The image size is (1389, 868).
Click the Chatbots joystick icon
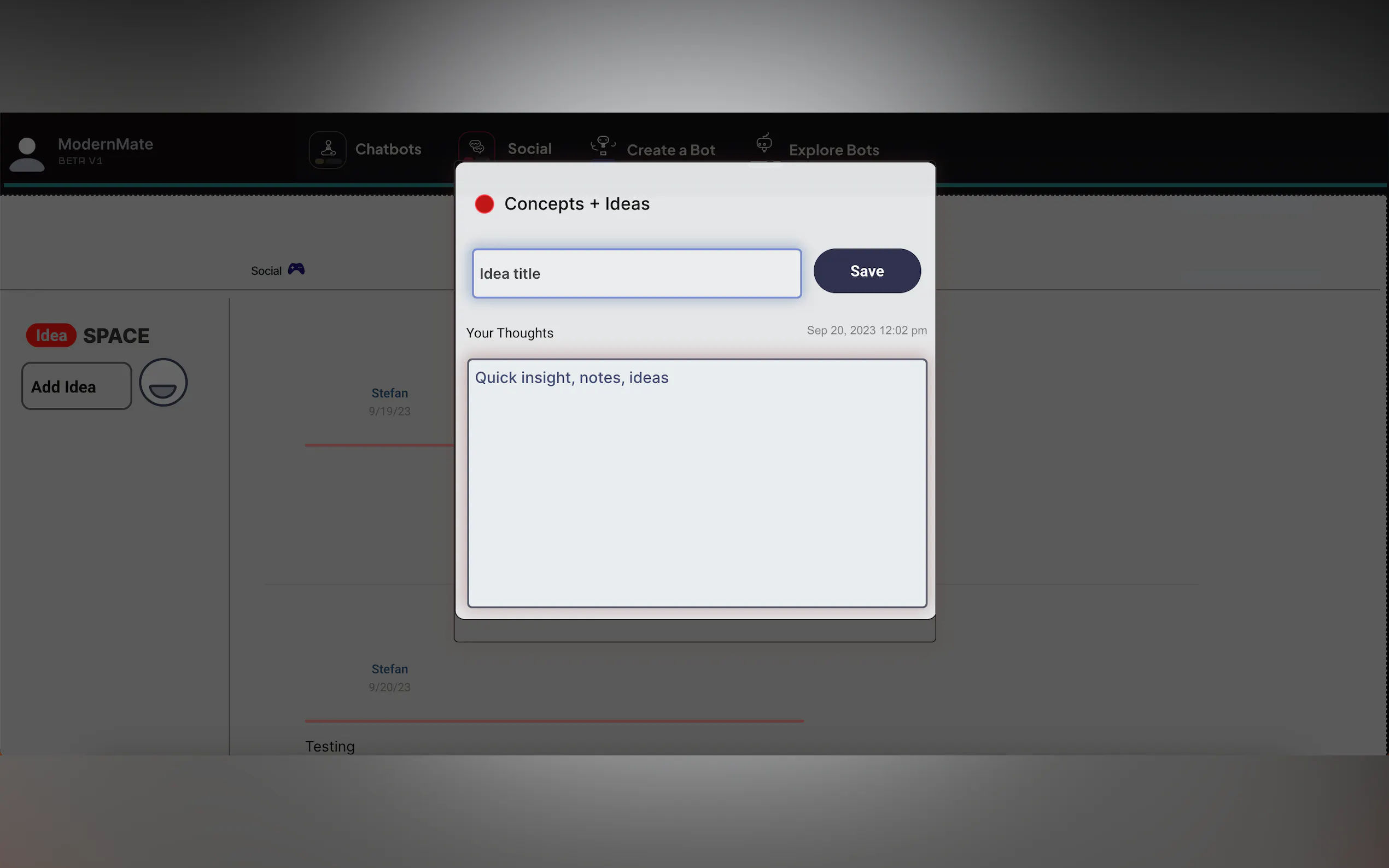pyautogui.click(x=328, y=149)
